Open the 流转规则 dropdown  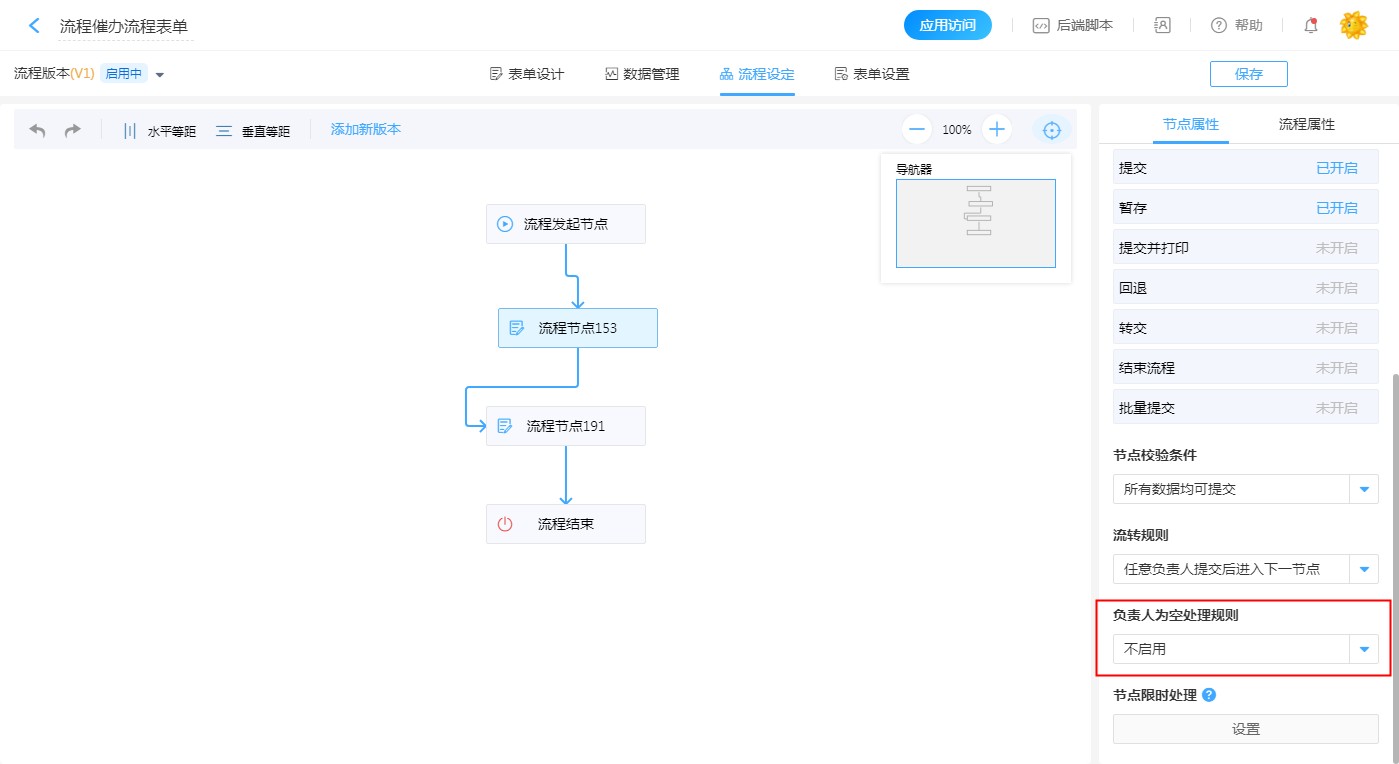point(1364,569)
